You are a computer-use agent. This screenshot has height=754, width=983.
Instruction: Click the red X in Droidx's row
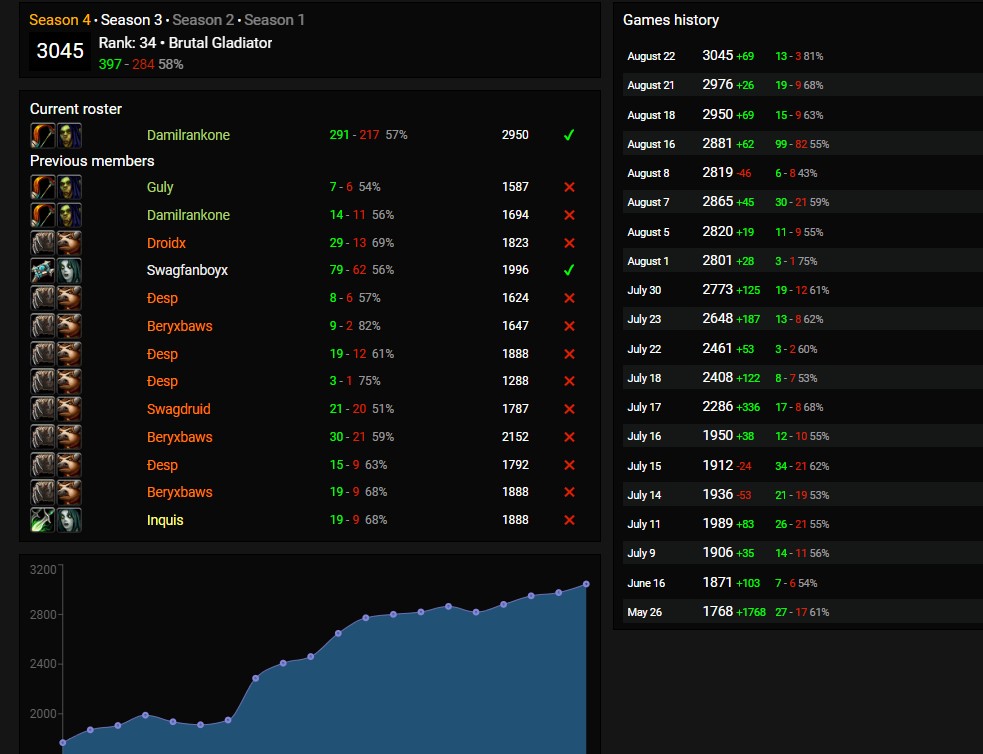coord(569,243)
